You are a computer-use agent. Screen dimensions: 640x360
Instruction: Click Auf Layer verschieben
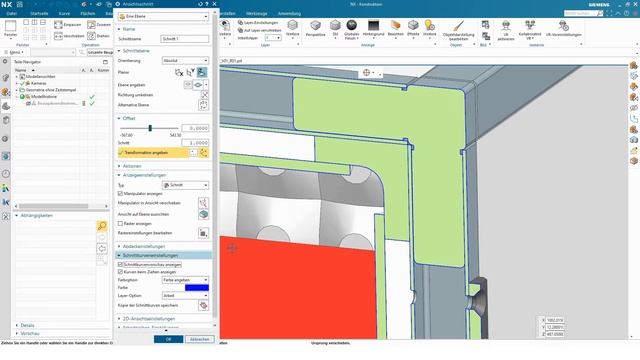click(260, 30)
